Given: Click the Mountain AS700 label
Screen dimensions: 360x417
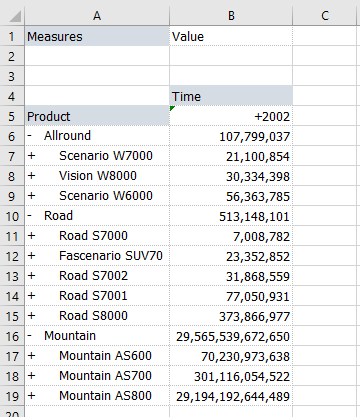Looking at the screenshot, I should [105, 376].
